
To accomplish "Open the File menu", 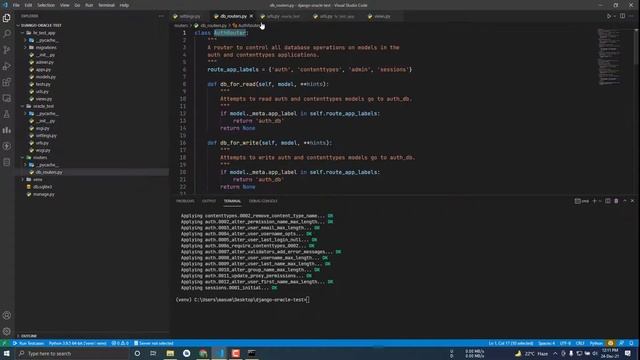I will point(16,5).
